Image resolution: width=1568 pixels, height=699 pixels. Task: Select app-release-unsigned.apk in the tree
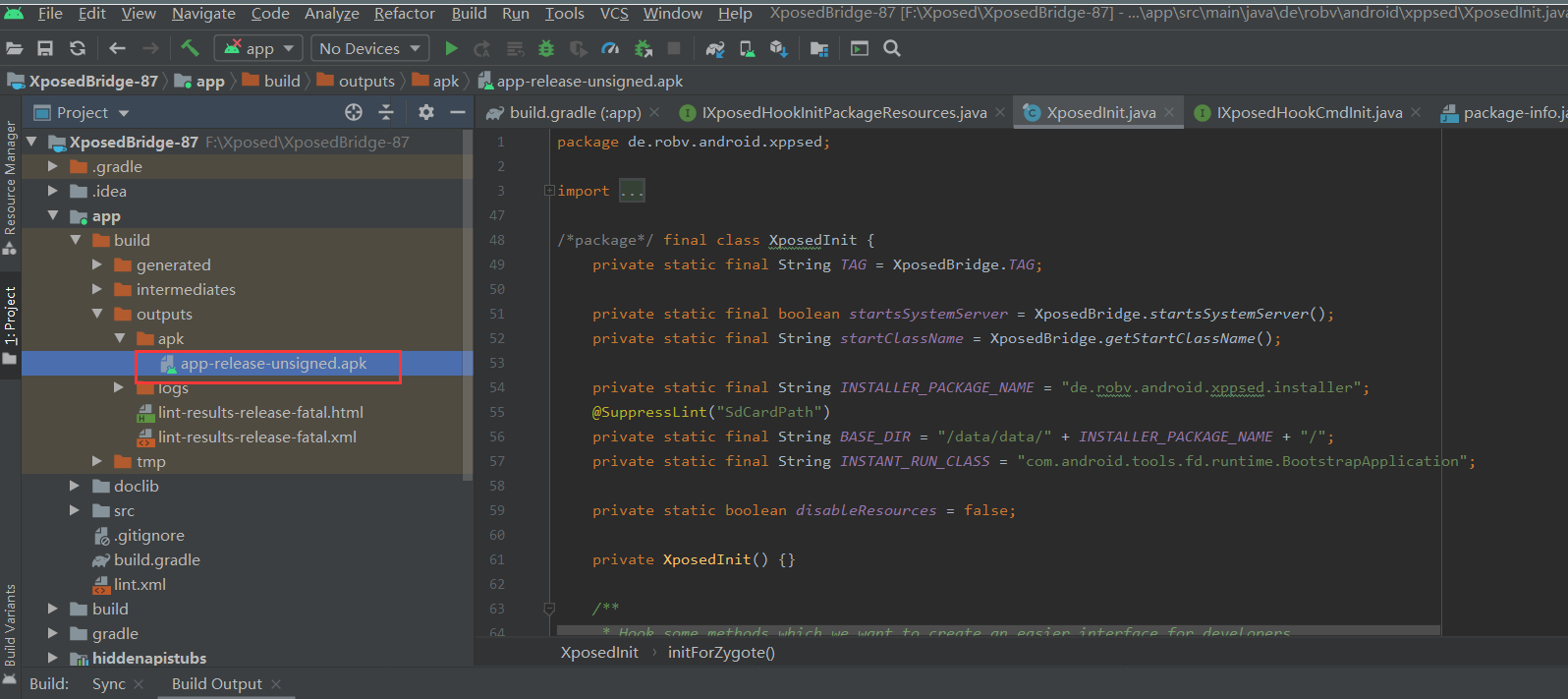coord(273,363)
